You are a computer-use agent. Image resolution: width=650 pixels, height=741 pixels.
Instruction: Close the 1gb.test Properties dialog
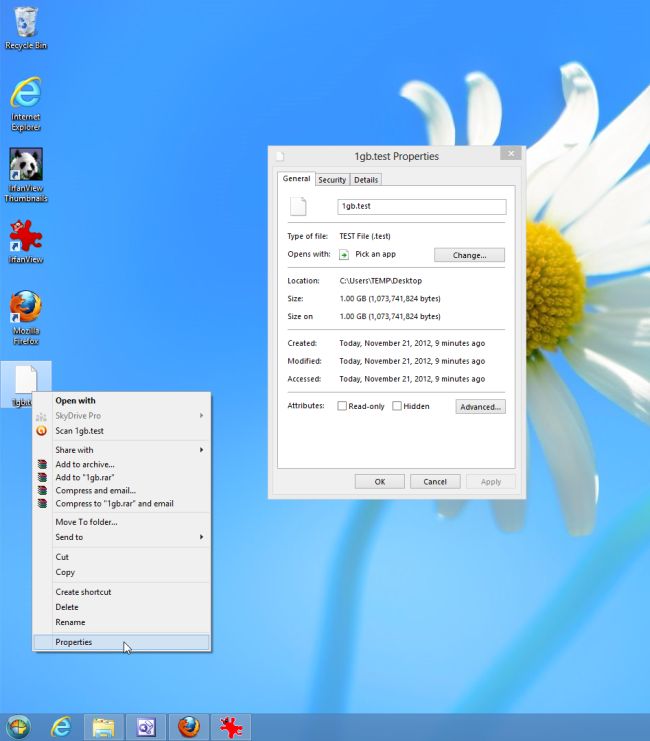pyautogui.click(x=511, y=153)
